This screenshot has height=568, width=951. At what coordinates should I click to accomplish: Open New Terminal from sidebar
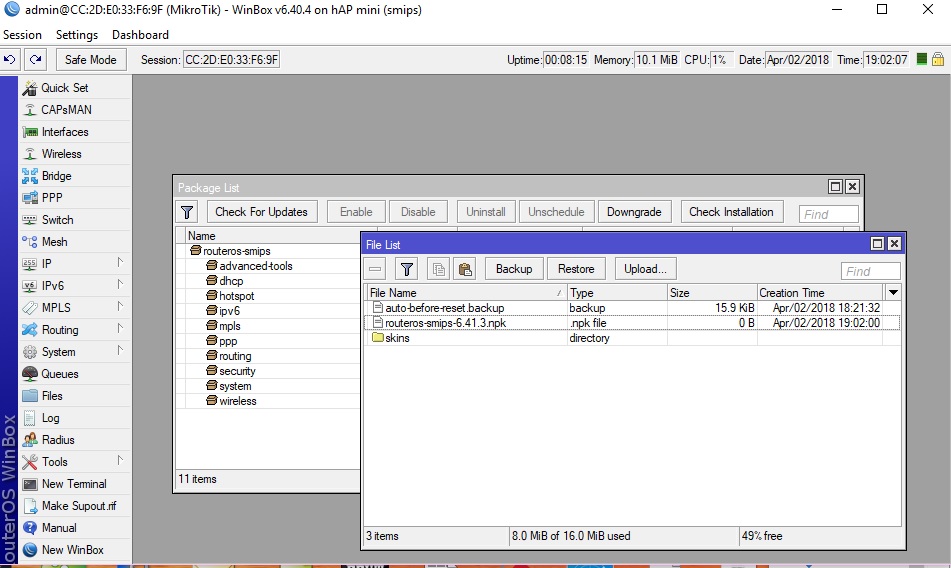click(73, 484)
